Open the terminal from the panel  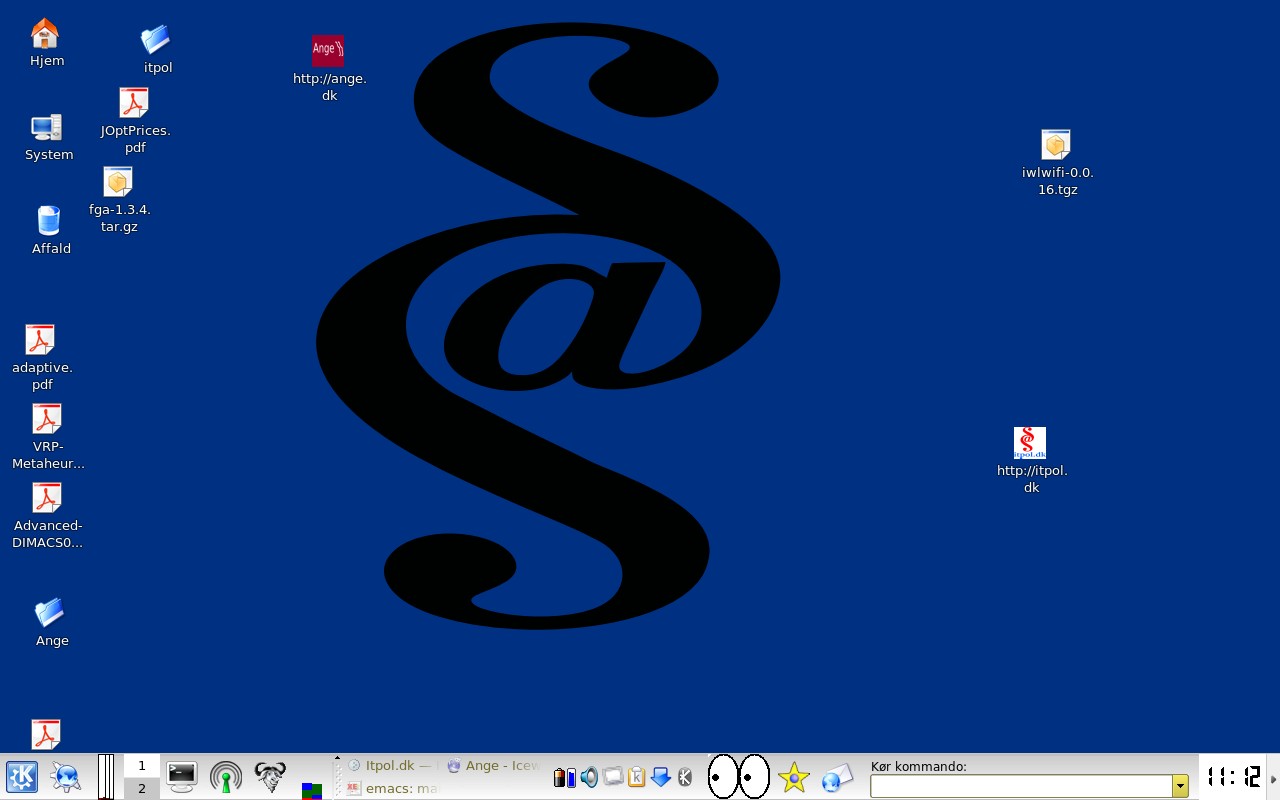[x=182, y=776]
